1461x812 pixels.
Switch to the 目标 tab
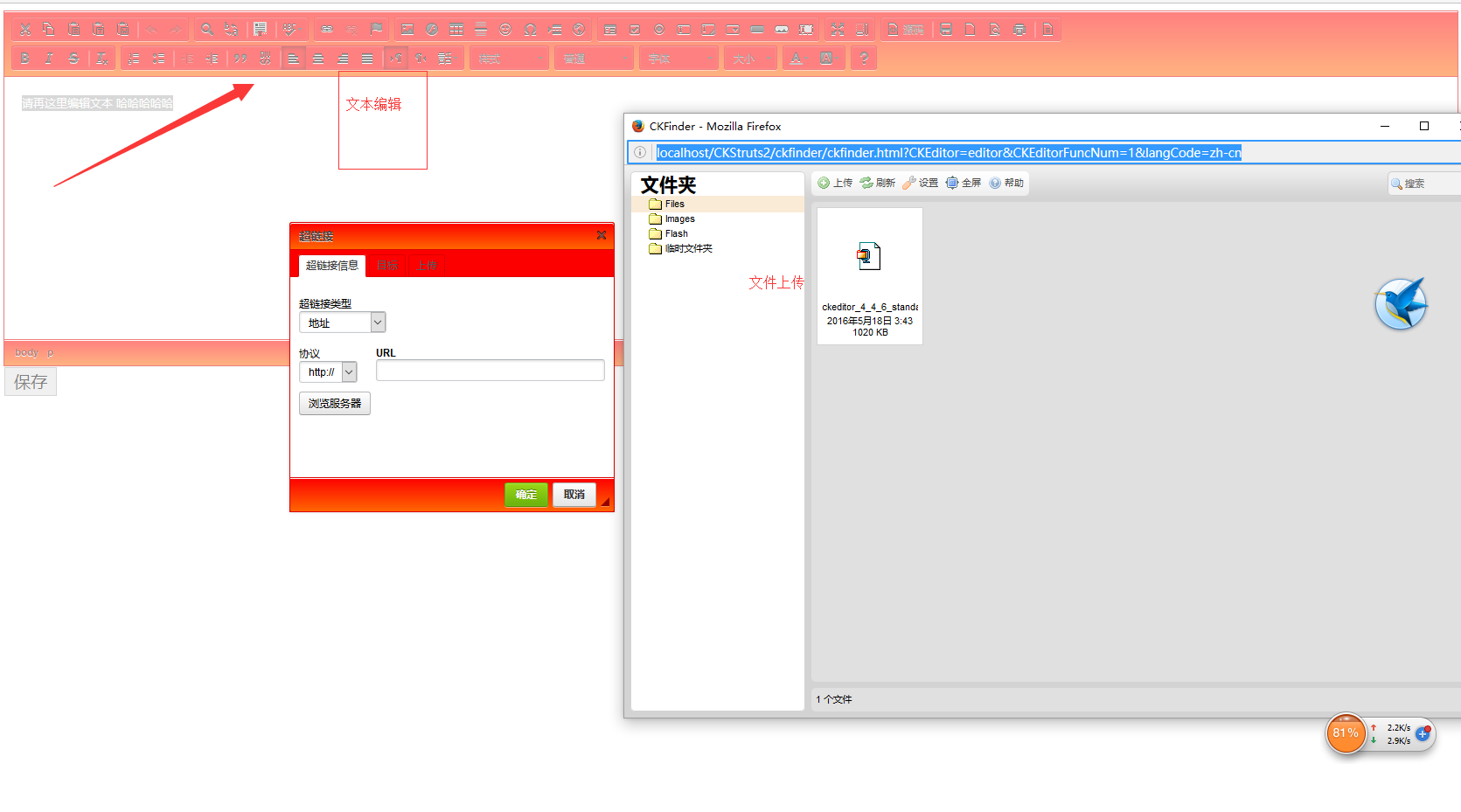click(x=388, y=266)
